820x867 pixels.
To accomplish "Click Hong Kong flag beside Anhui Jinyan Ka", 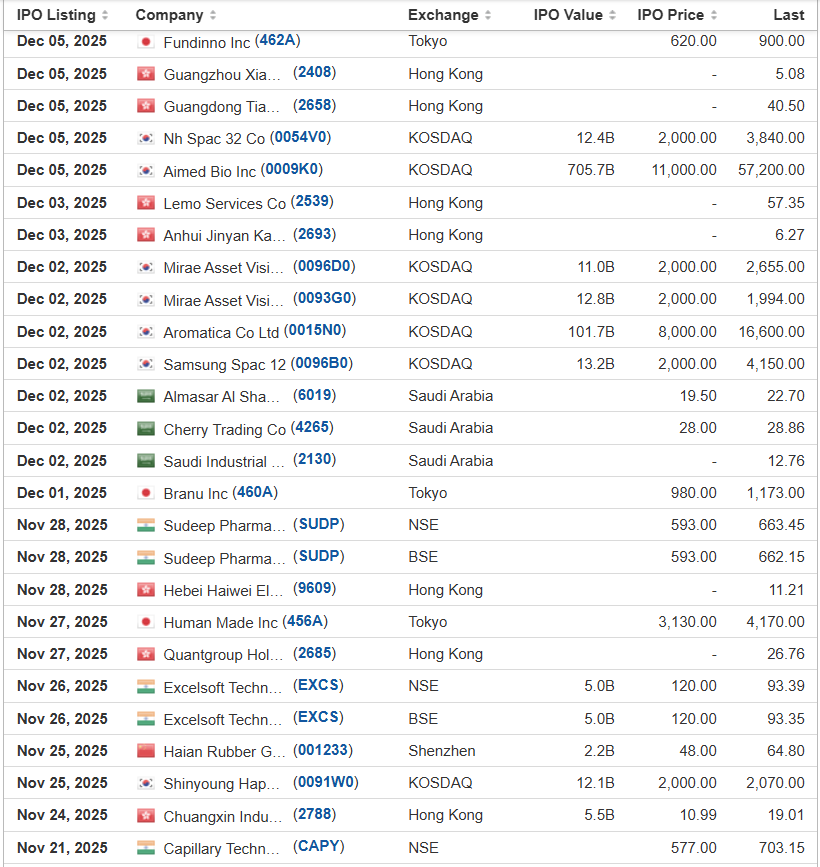I will tap(146, 235).
